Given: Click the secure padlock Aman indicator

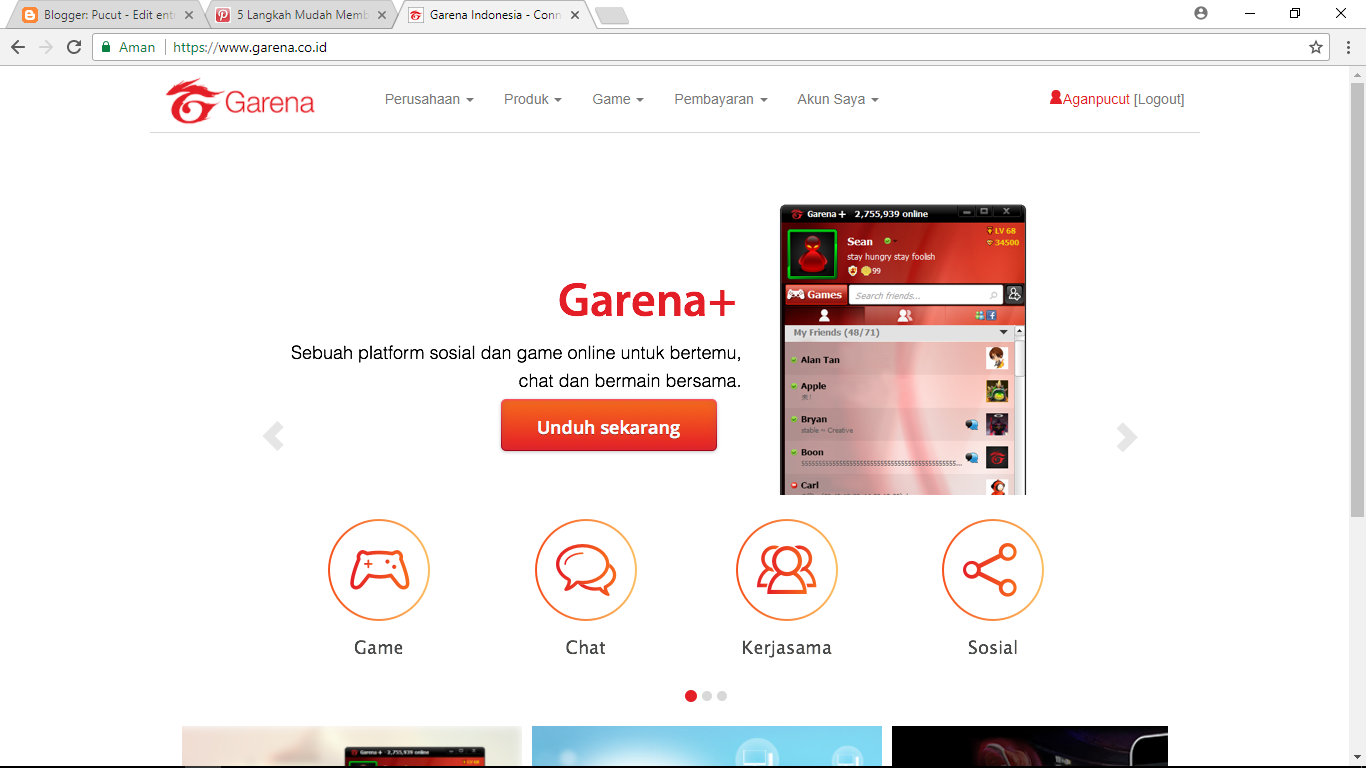Looking at the screenshot, I should coord(128,47).
